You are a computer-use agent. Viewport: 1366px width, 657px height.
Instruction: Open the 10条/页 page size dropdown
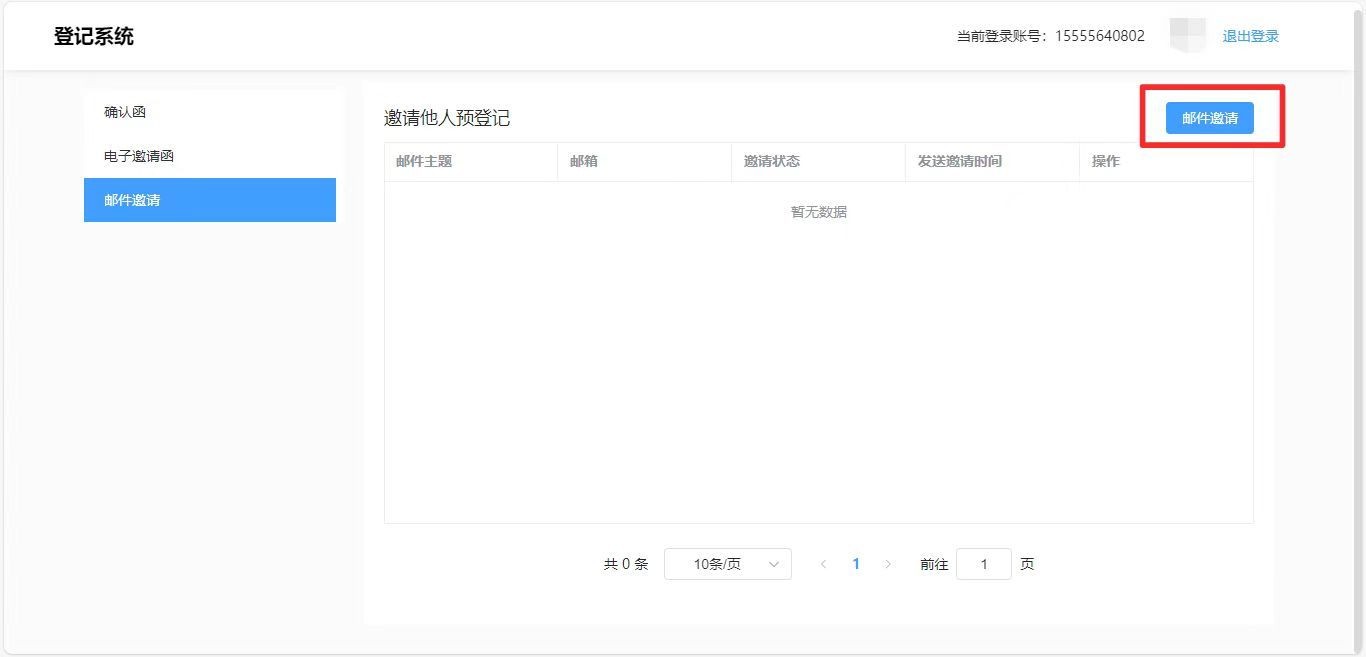[x=728, y=564]
